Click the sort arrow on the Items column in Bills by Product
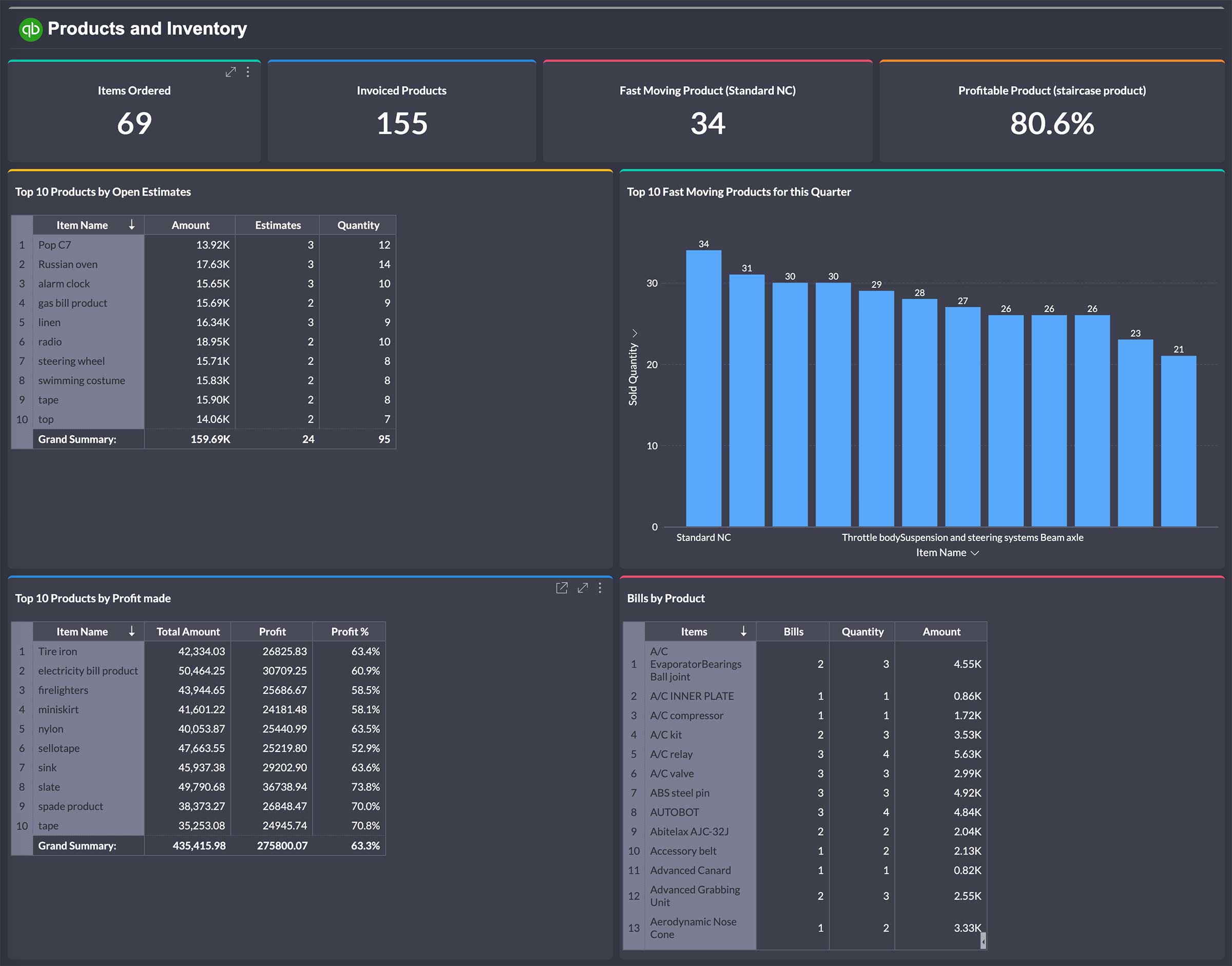This screenshot has height=966, width=1232. pyautogui.click(x=743, y=631)
